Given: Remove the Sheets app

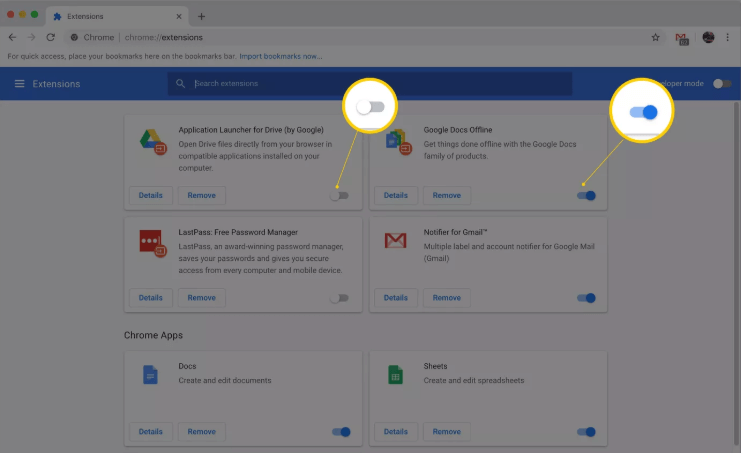Looking at the screenshot, I should 447,431.
